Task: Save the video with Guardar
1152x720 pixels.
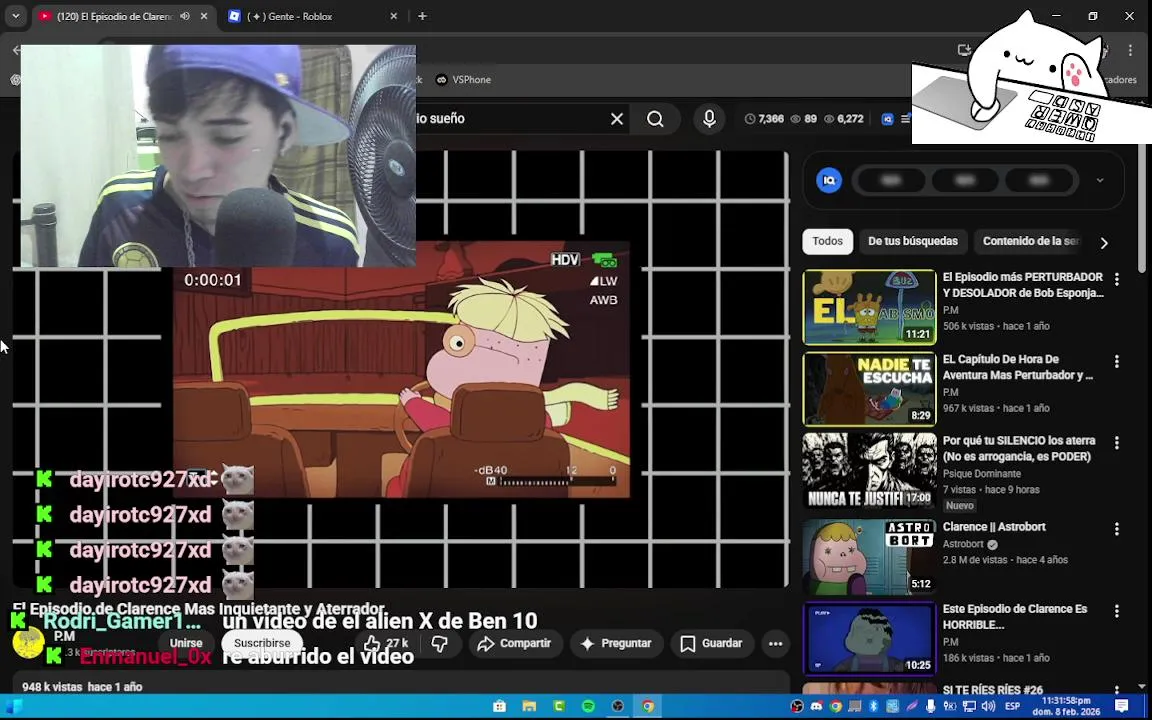Action: pyautogui.click(x=711, y=644)
